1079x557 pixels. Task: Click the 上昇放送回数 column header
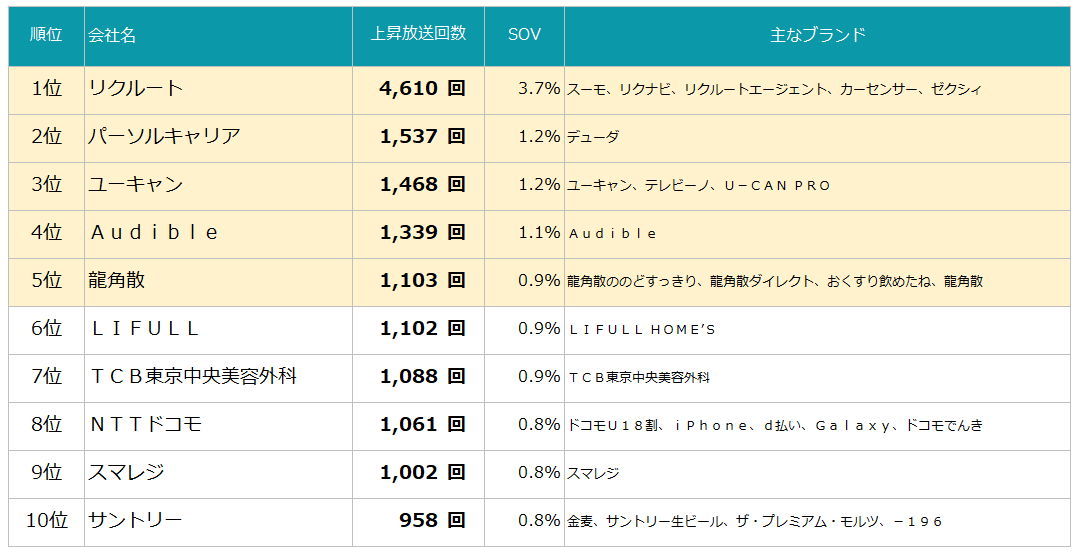tap(418, 34)
